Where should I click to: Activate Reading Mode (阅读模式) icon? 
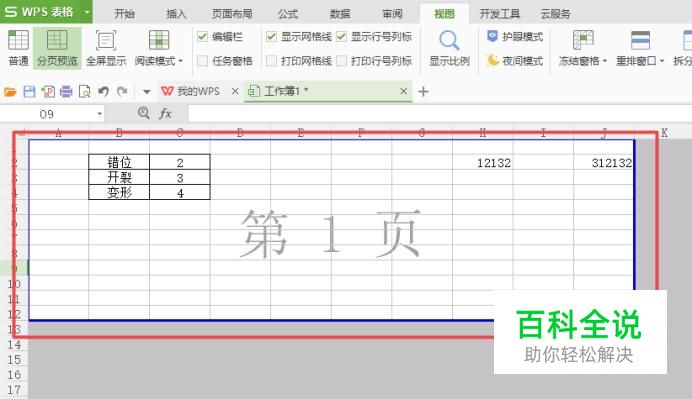[x=158, y=41]
